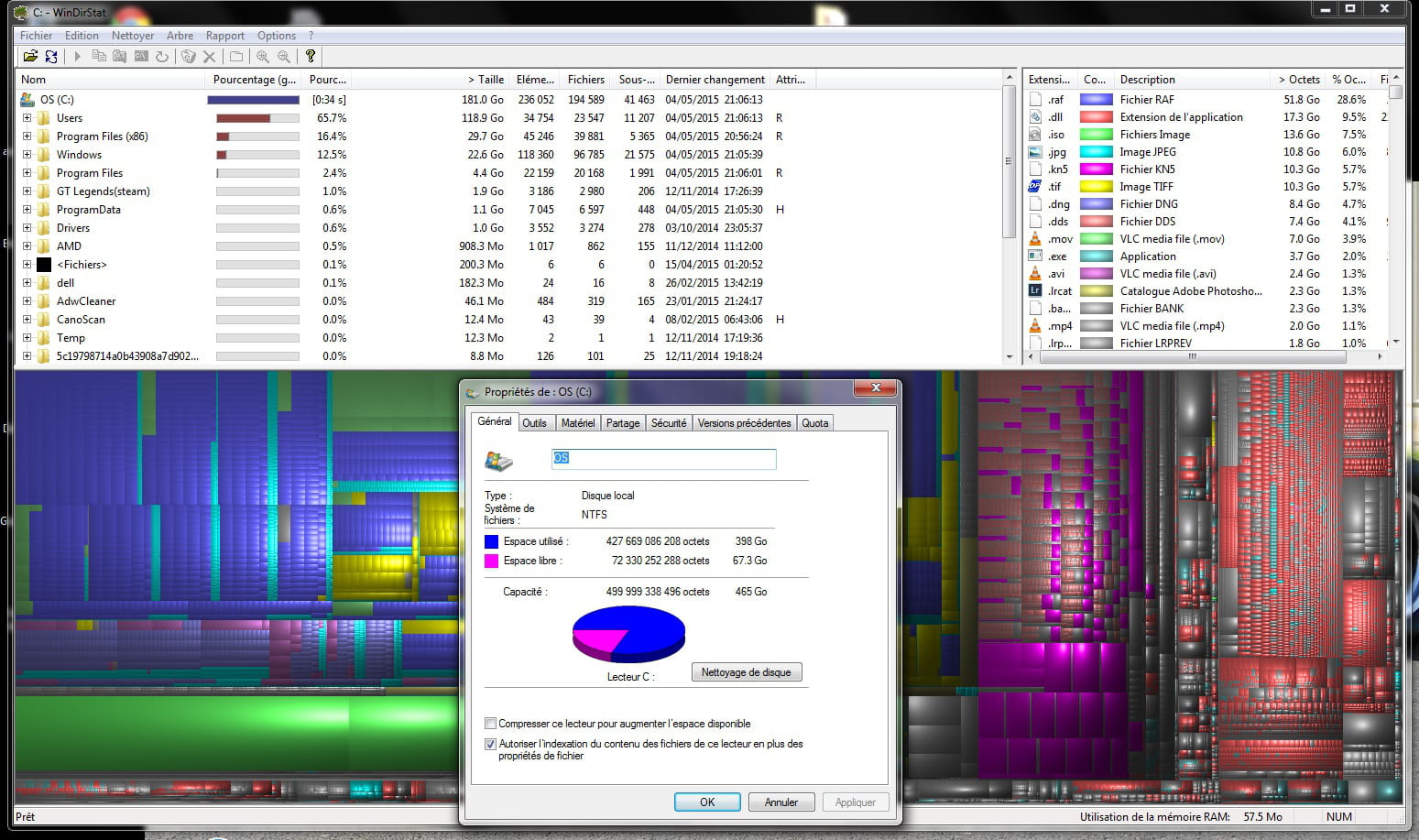Expand the Temp folder node
The image size is (1419, 840).
(27, 337)
